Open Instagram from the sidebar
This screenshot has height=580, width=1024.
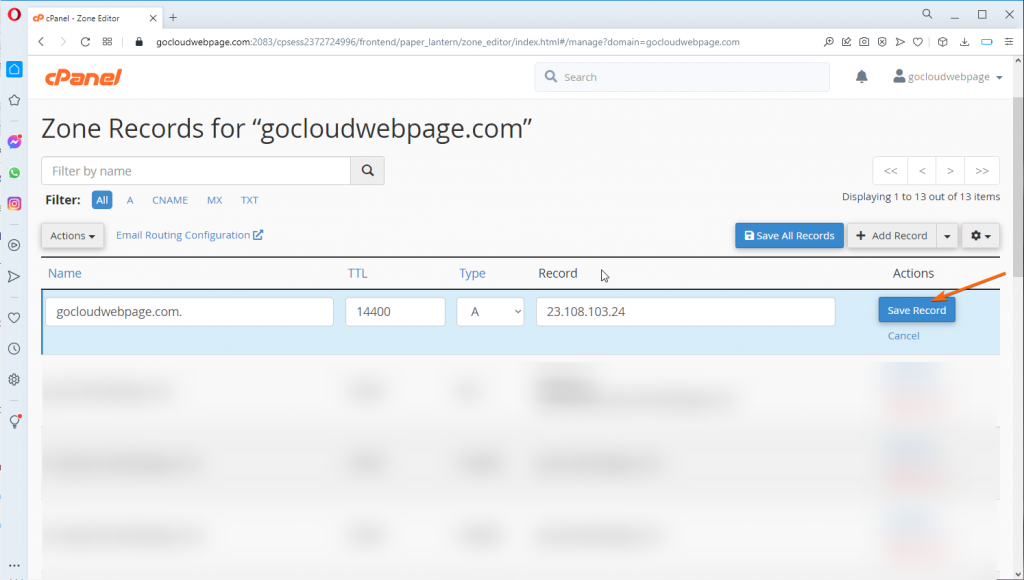point(14,203)
